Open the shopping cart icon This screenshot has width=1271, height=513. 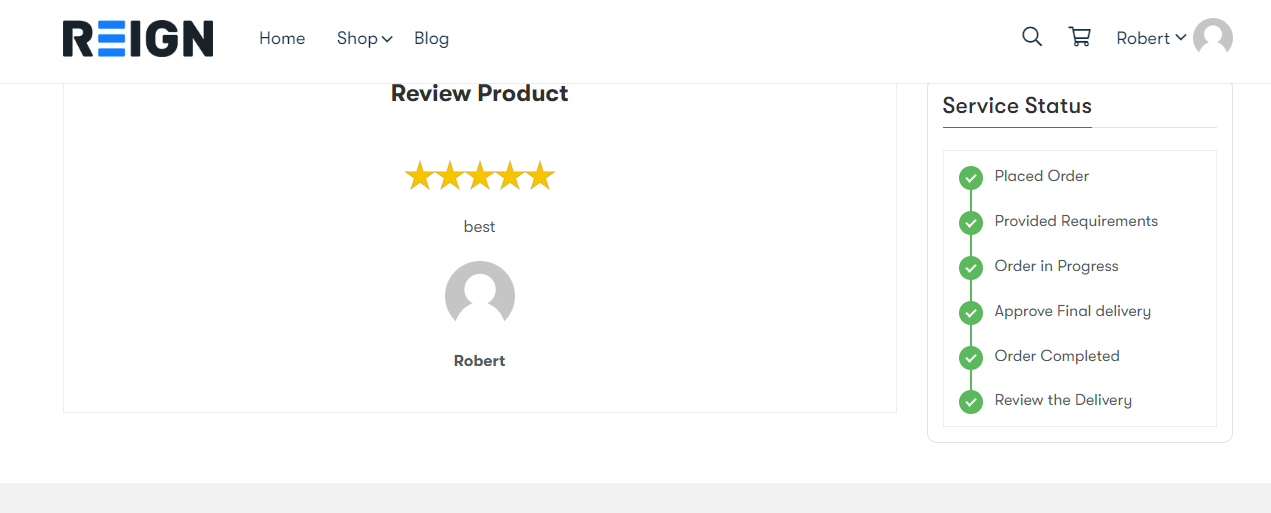[x=1080, y=37]
